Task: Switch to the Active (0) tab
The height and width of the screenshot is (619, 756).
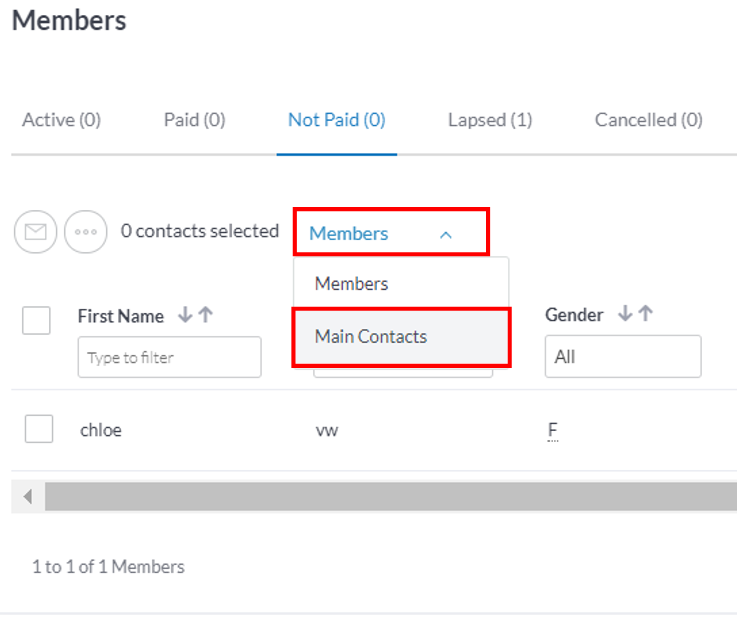Action: (x=61, y=120)
